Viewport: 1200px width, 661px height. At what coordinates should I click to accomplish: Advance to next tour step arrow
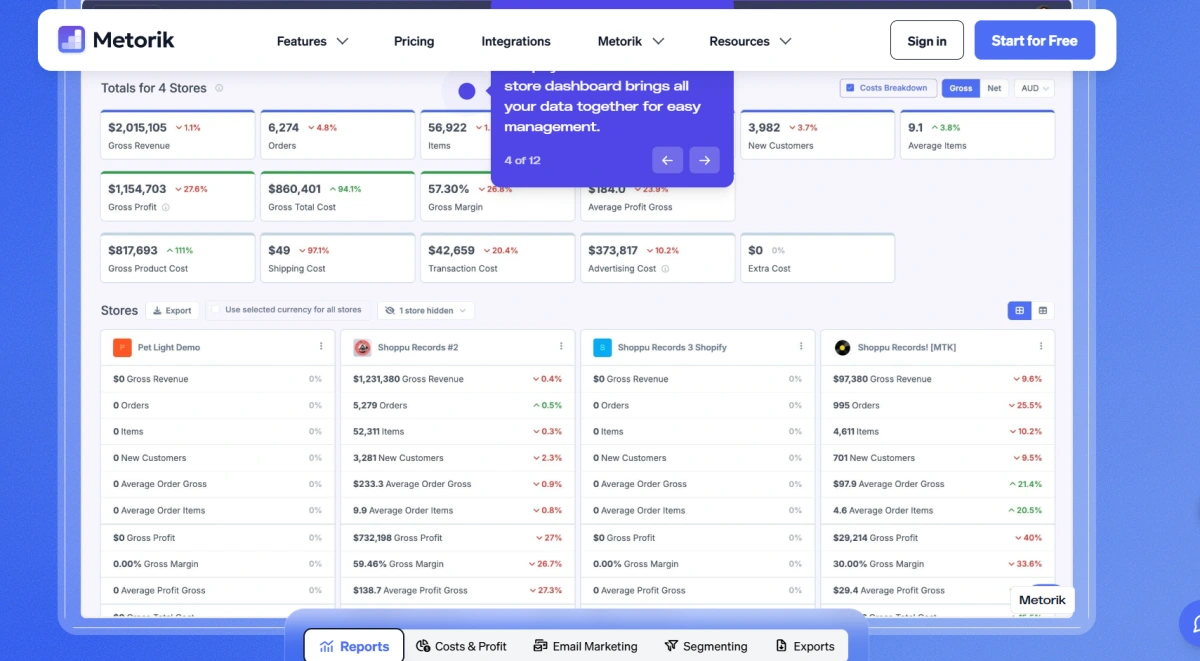tap(704, 160)
